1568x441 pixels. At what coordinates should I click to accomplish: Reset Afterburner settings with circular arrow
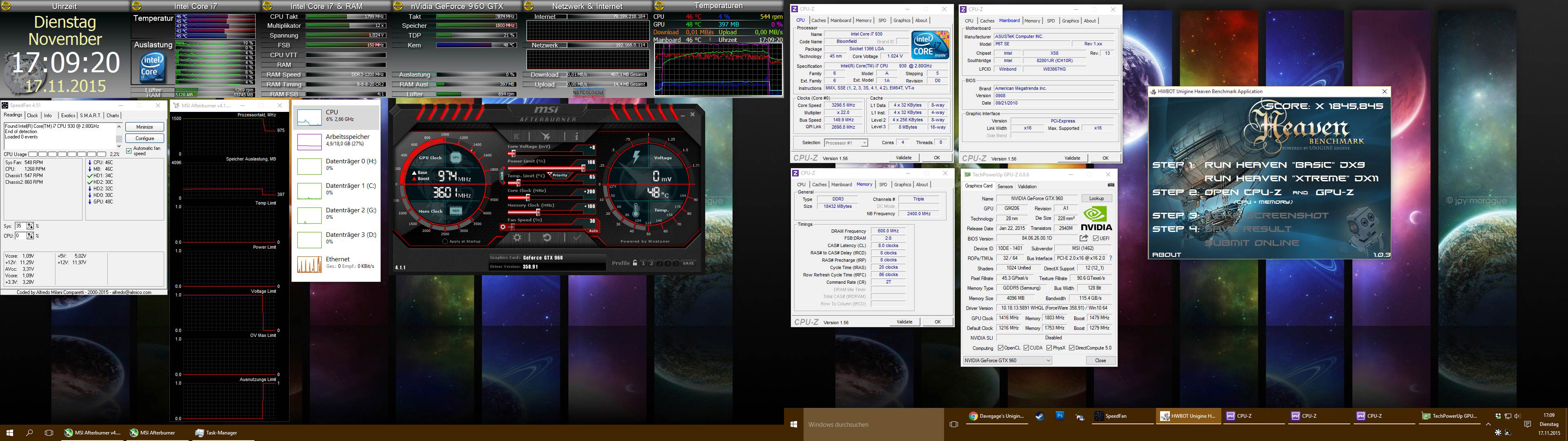[547, 238]
